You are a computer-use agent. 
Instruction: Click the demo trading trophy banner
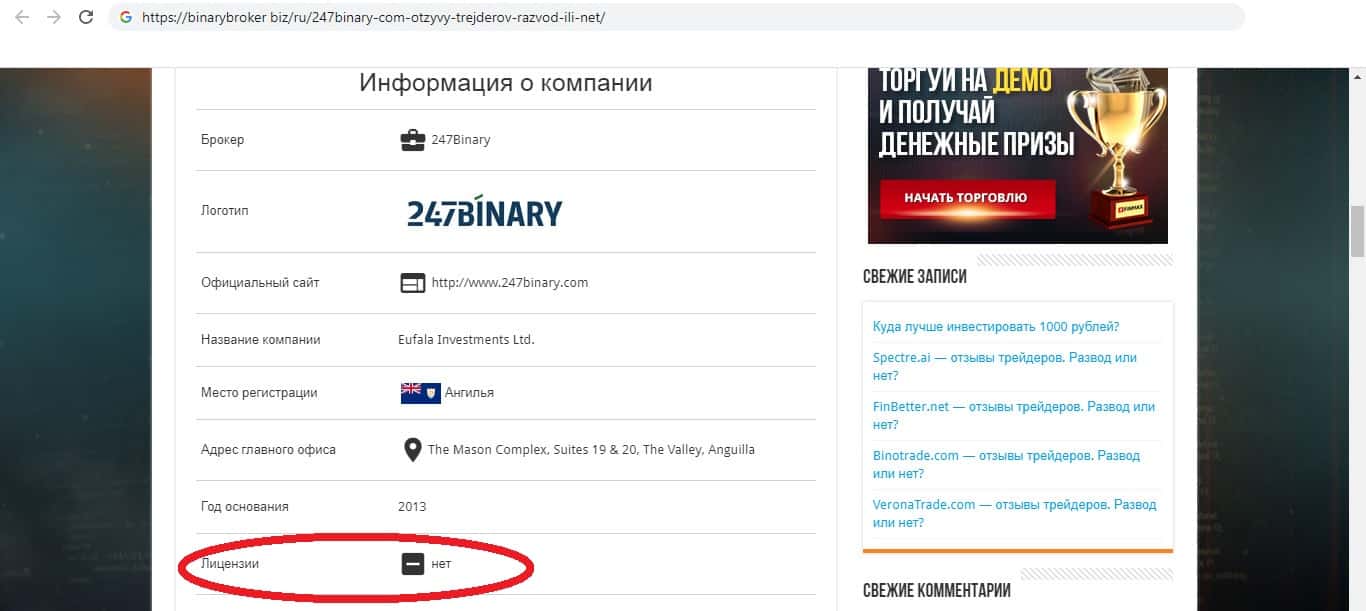coord(1018,155)
